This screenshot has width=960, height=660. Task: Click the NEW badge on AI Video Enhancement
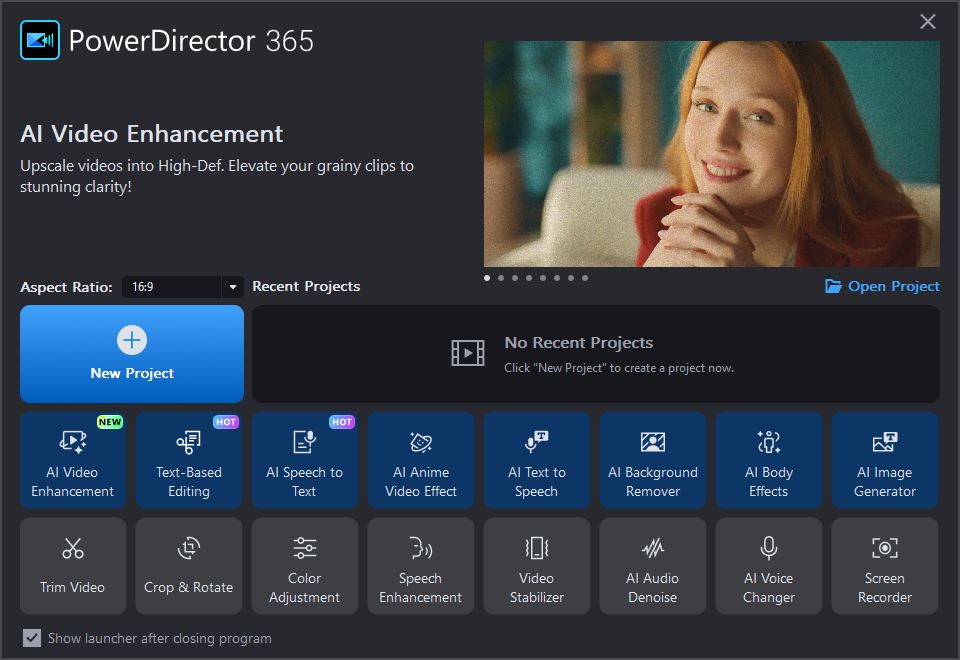click(110, 422)
